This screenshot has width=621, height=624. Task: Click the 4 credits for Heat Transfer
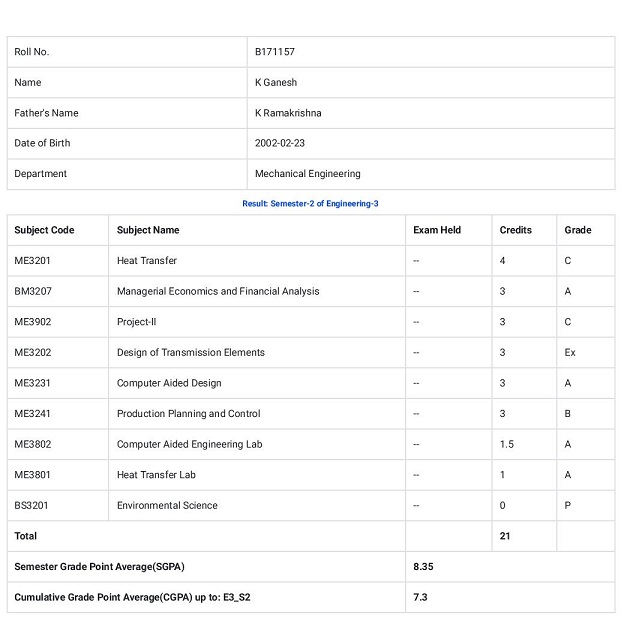pyautogui.click(x=502, y=261)
